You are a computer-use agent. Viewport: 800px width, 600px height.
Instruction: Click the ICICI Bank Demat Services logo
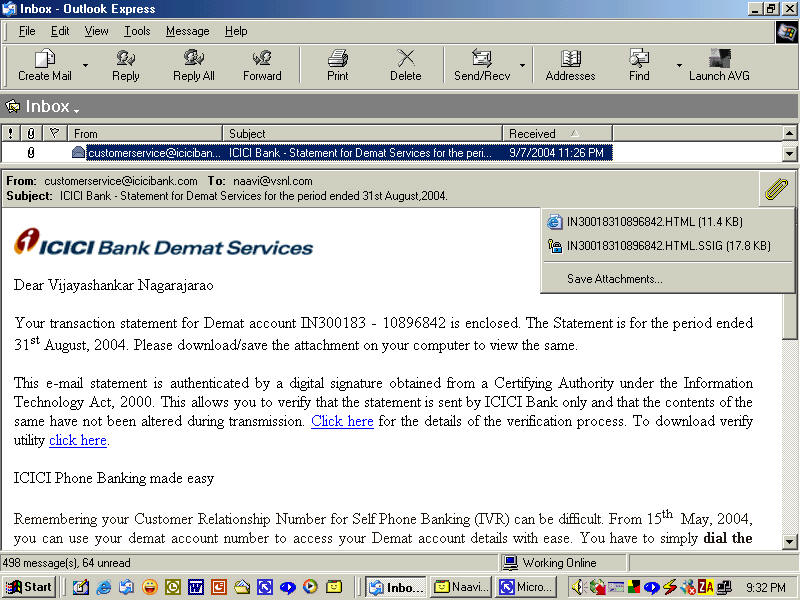pos(163,242)
